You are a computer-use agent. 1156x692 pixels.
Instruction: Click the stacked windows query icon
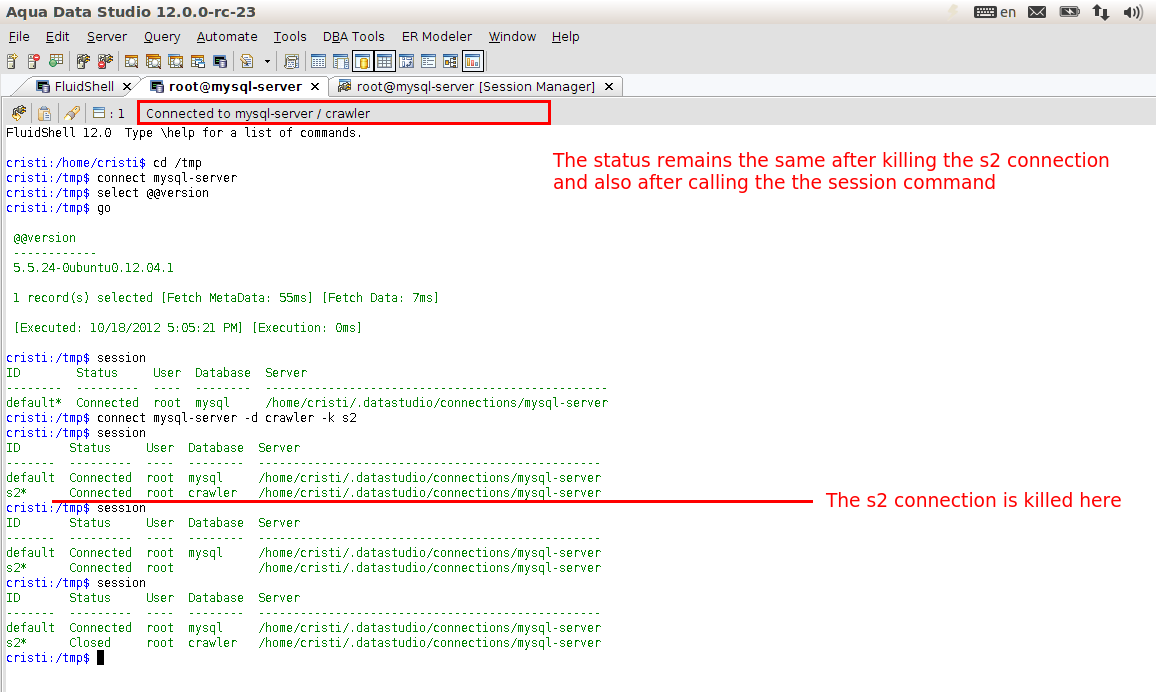[x=198, y=61]
